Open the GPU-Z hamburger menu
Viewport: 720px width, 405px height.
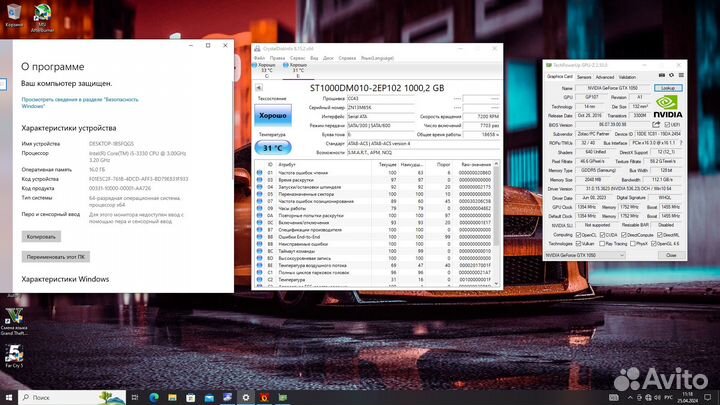tap(681, 75)
